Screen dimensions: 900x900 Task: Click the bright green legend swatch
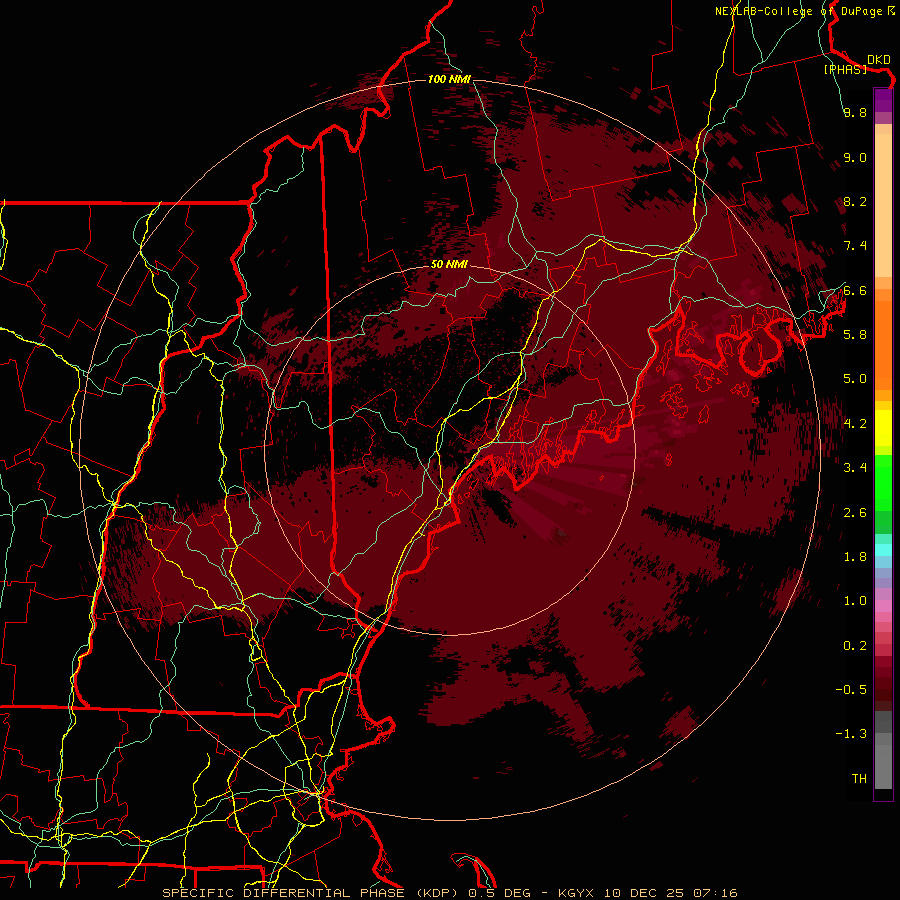point(883,482)
